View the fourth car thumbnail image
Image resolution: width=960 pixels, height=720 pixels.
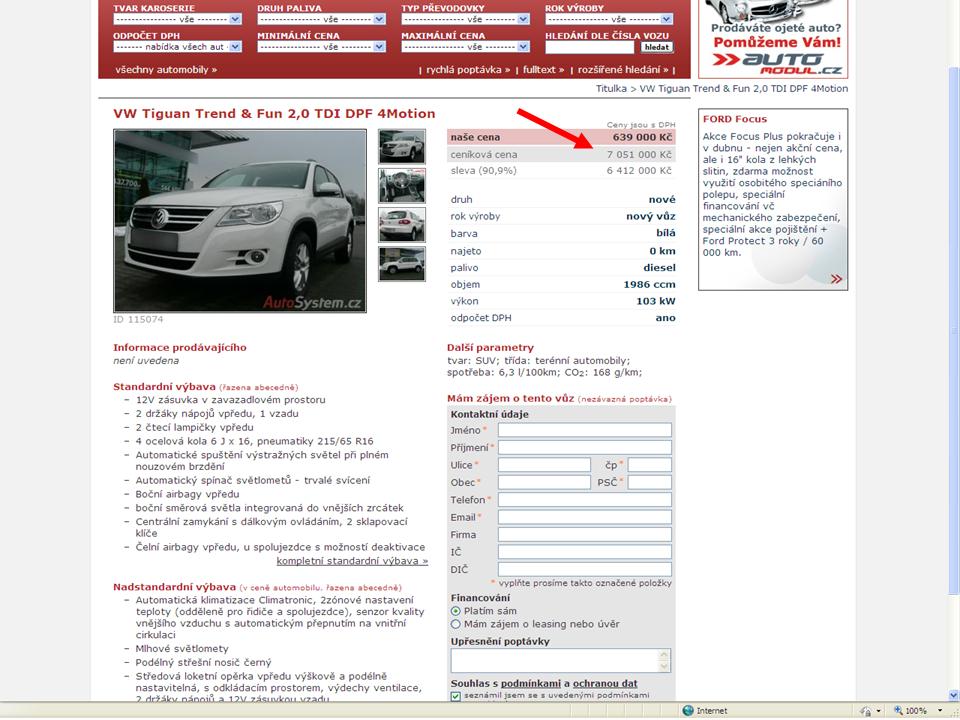(402, 264)
